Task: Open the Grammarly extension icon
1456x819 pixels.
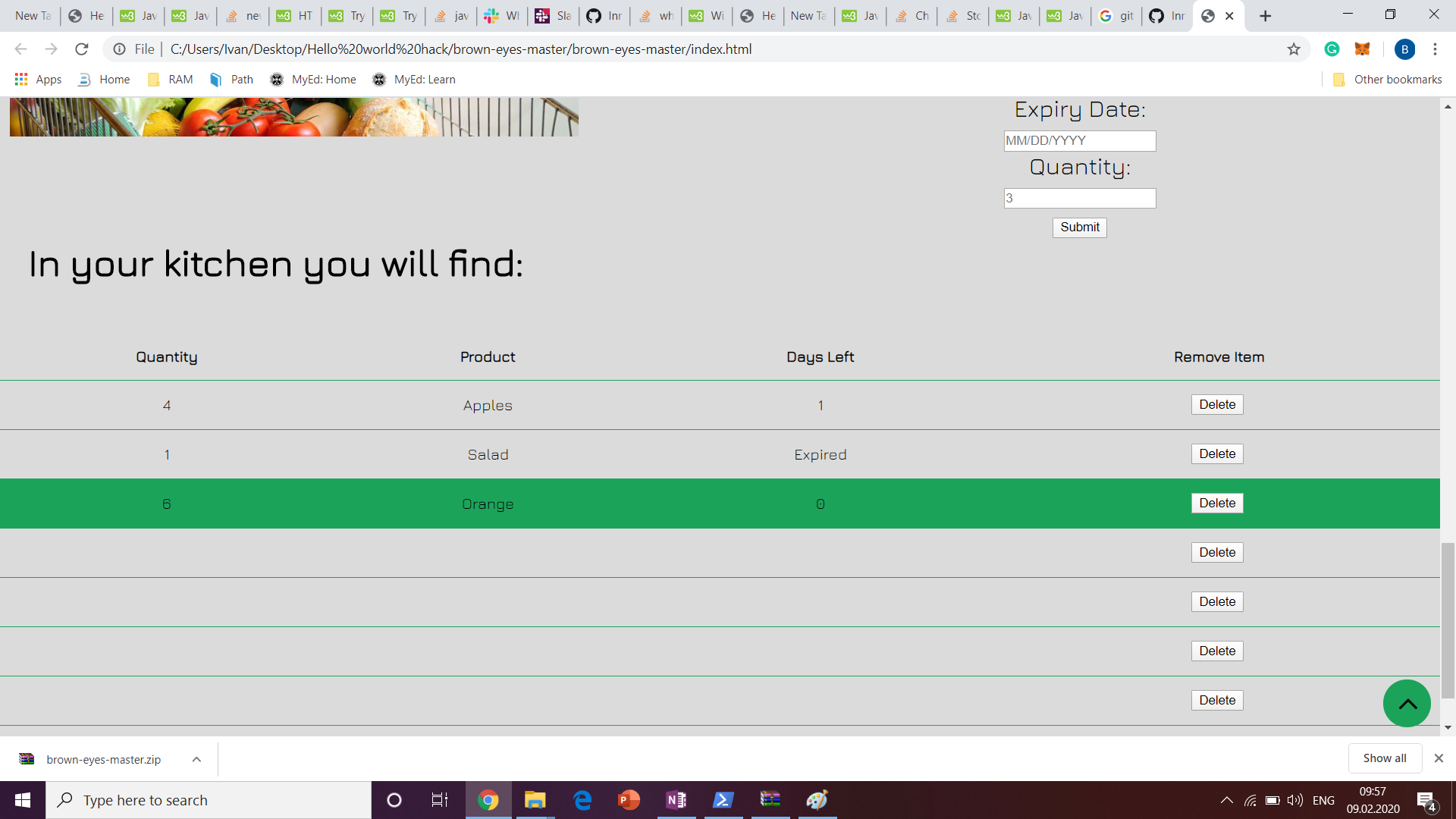Action: pyautogui.click(x=1332, y=49)
